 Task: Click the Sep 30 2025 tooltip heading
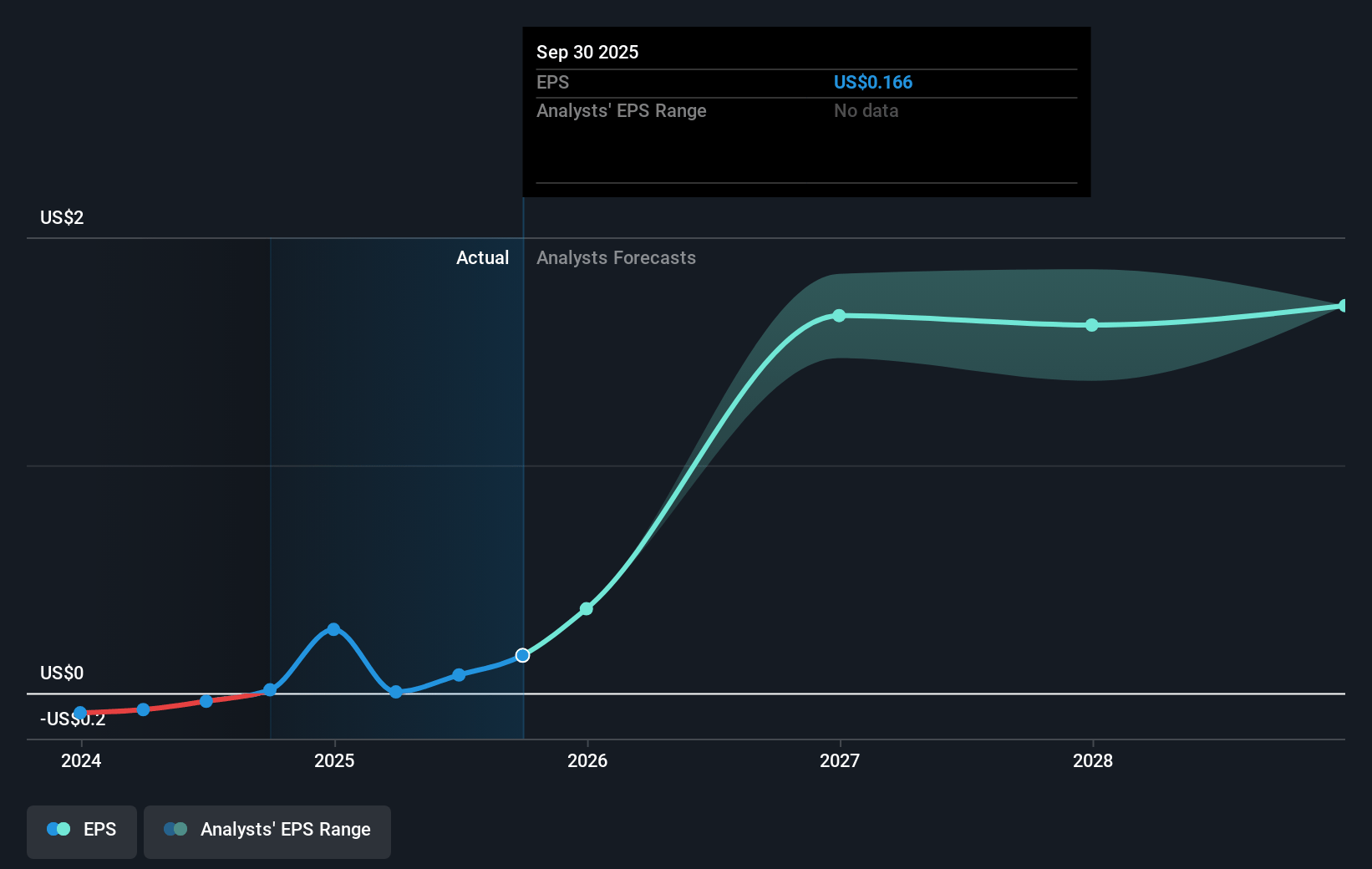587,52
